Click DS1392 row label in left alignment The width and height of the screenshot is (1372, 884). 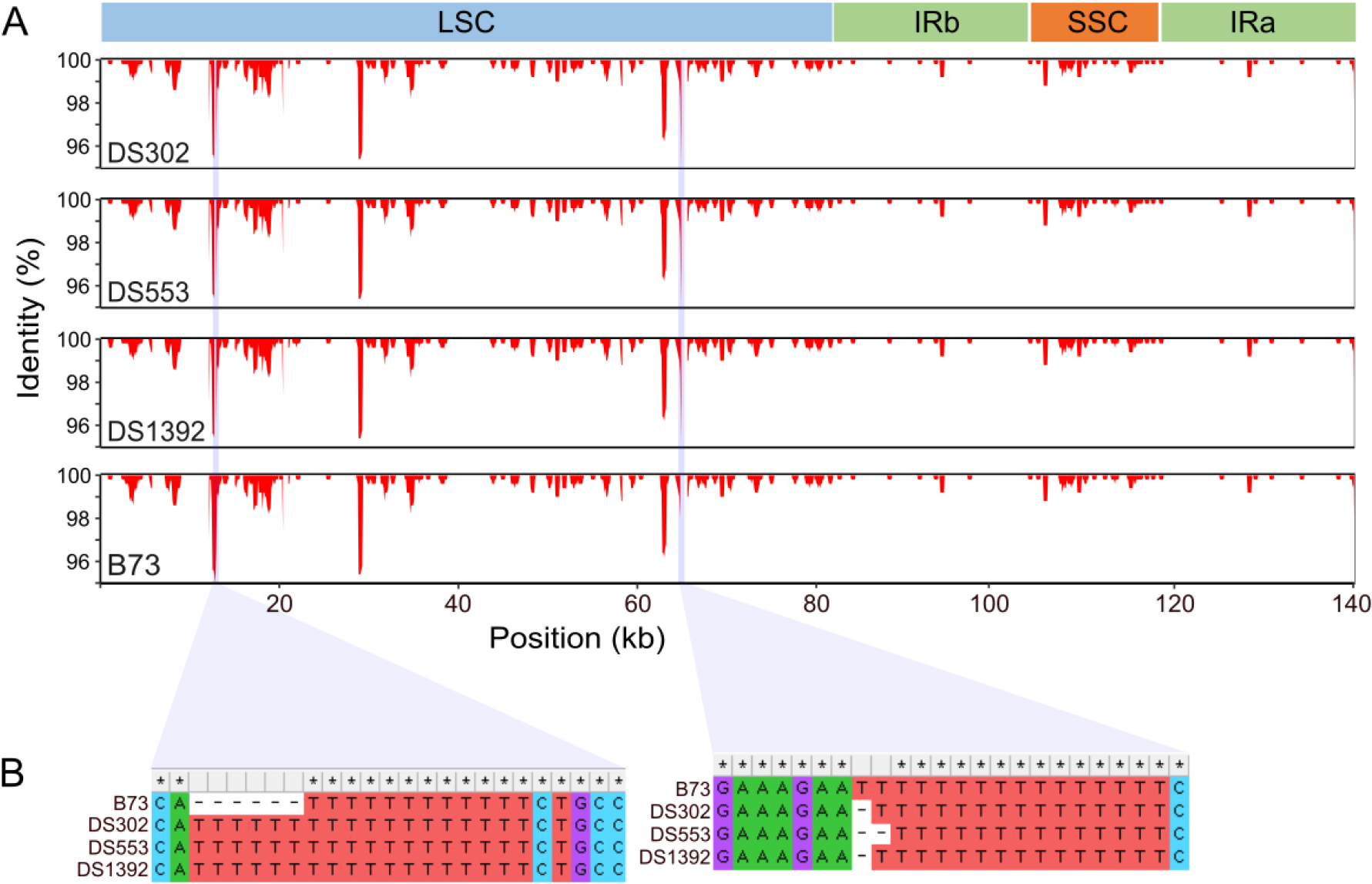[x=112, y=869]
